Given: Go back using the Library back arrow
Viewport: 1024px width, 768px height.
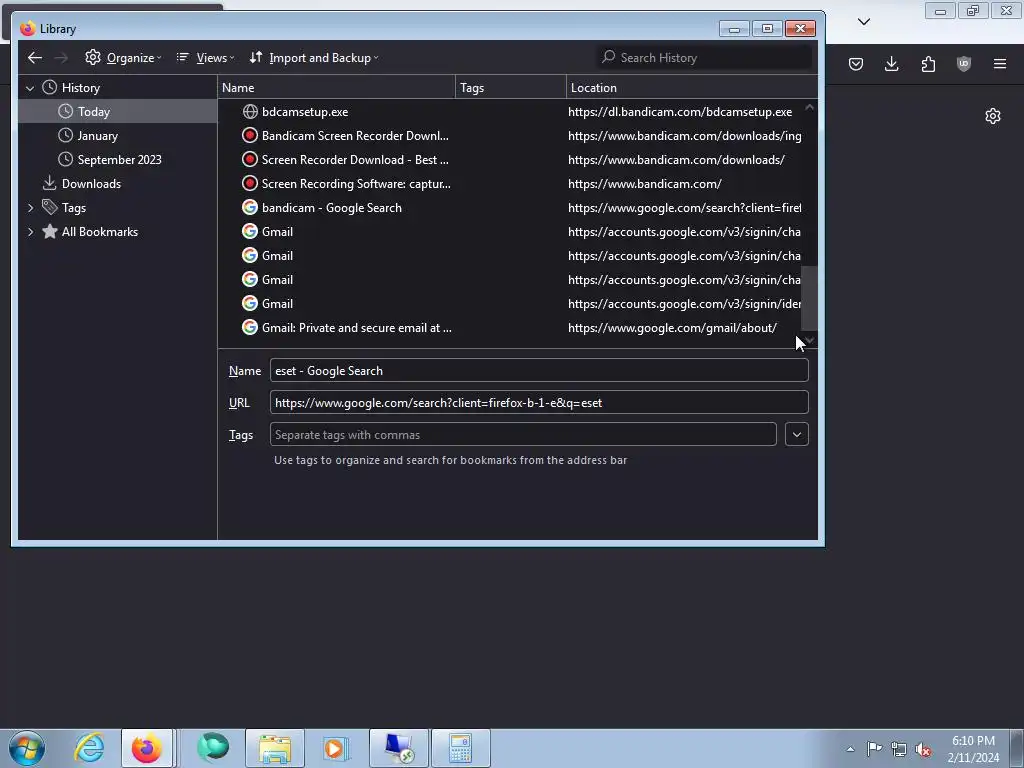Looking at the screenshot, I should click(x=35, y=57).
